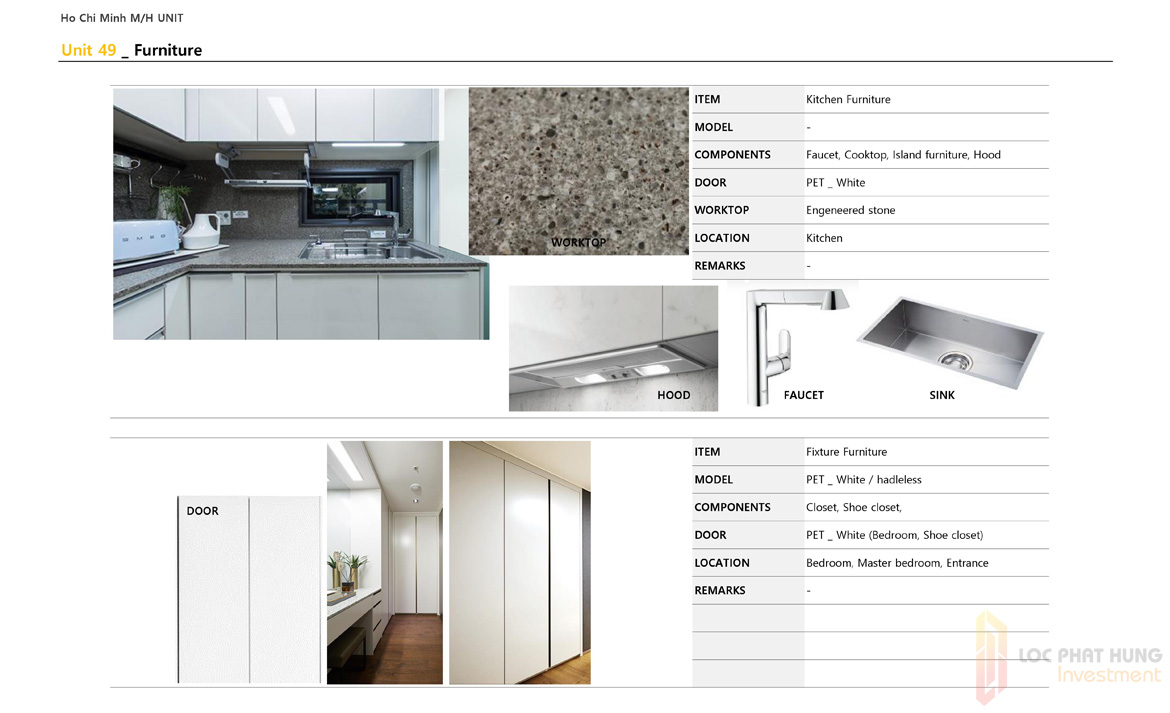Viewport: 1170px width, 713px height.
Task: Select the "Closet, Shoe closet," components cell
Action: [x=853, y=507]
